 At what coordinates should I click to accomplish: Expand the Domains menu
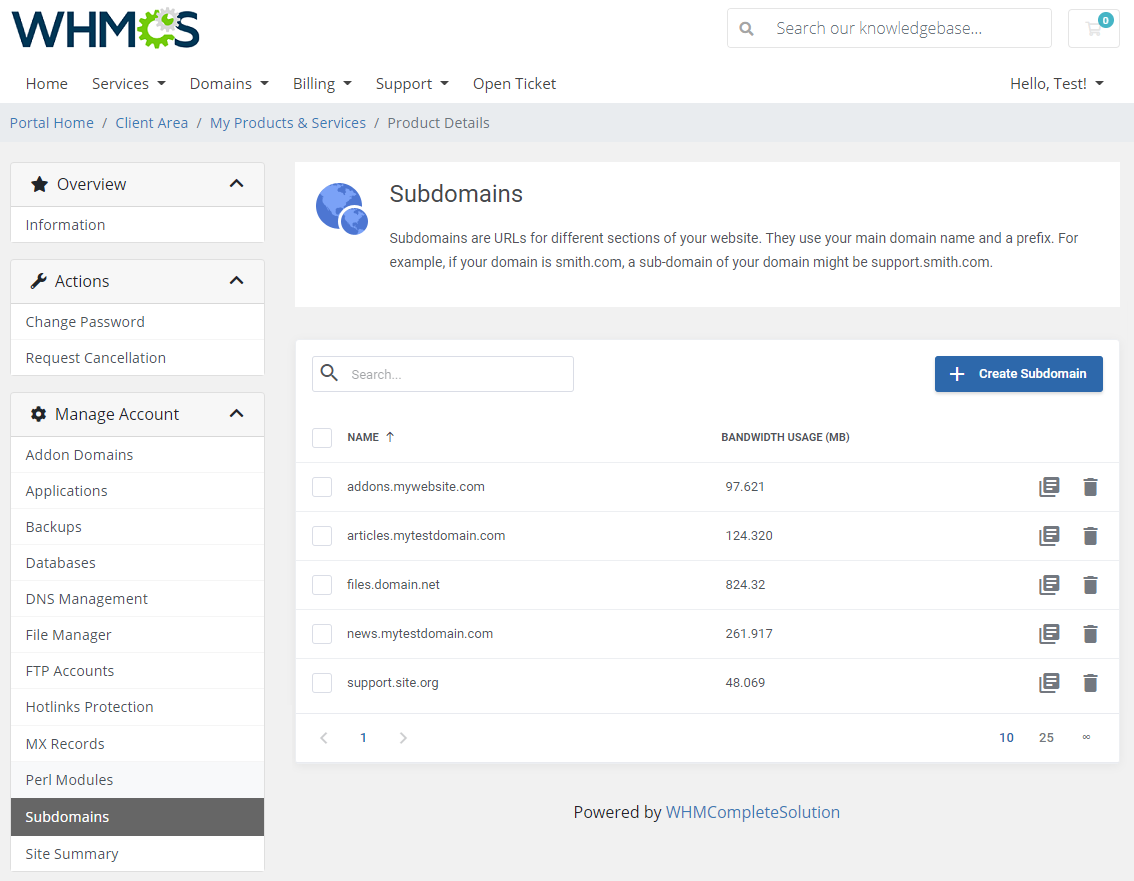228,83
